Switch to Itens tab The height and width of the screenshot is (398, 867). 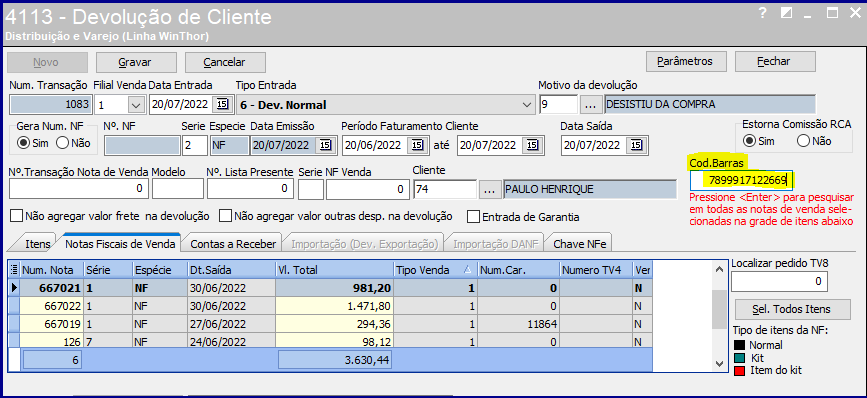(38, 243)
